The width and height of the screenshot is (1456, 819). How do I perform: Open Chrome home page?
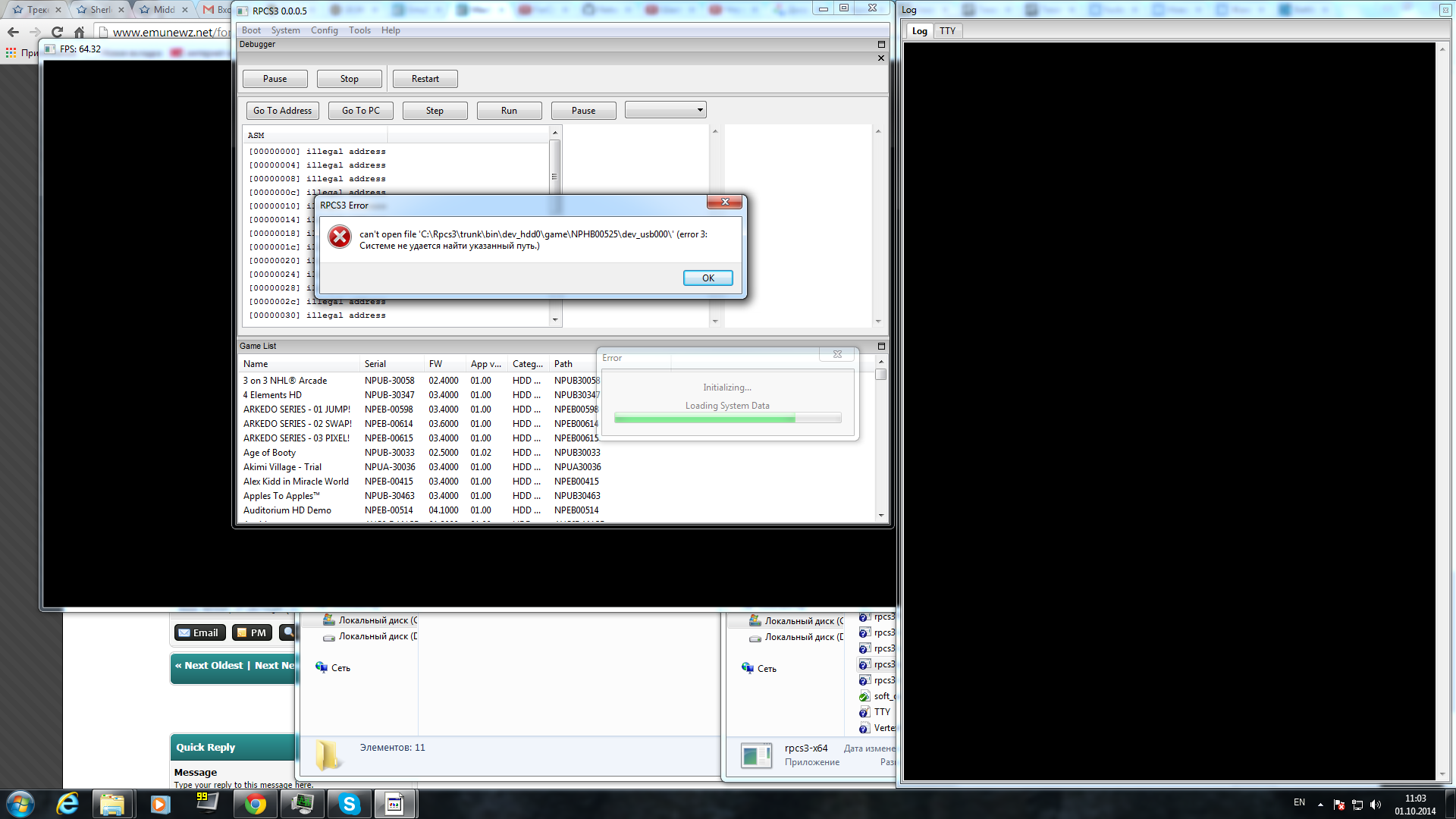(79, 32)
